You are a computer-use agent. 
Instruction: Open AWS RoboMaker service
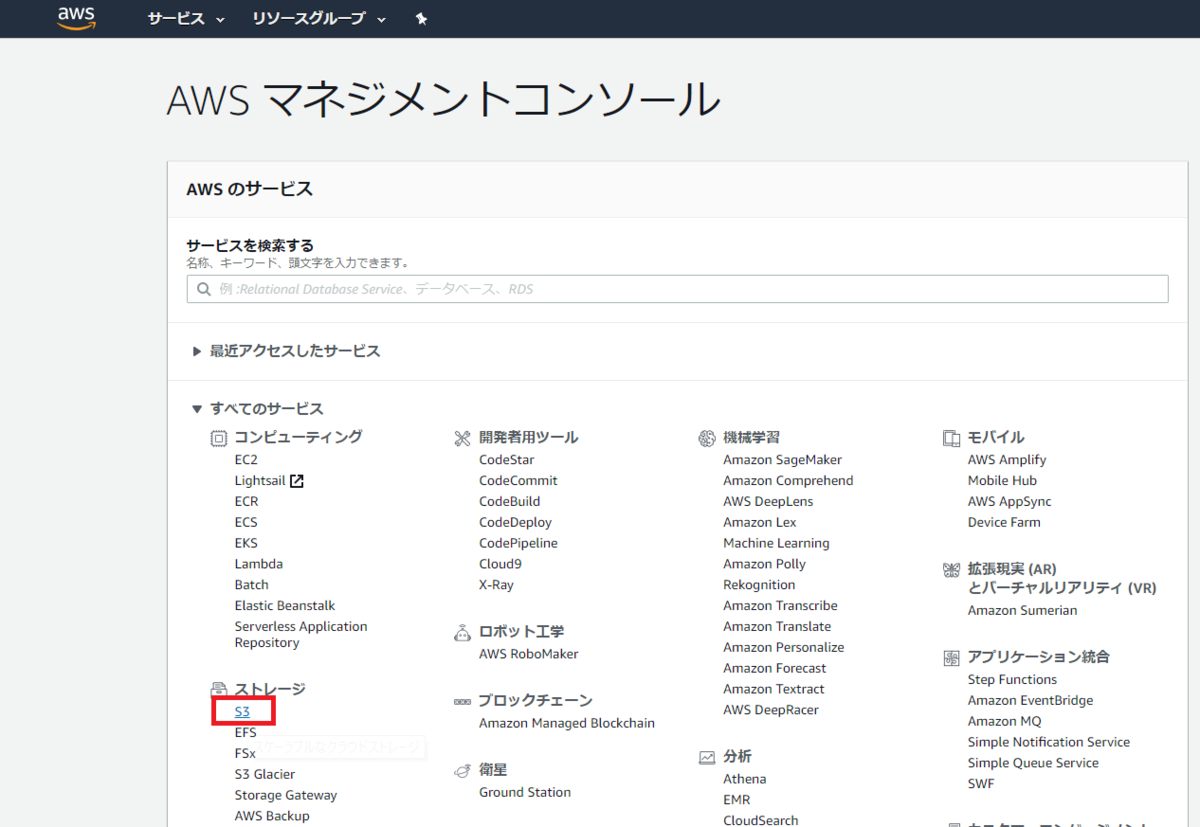[x=529, y=654]
